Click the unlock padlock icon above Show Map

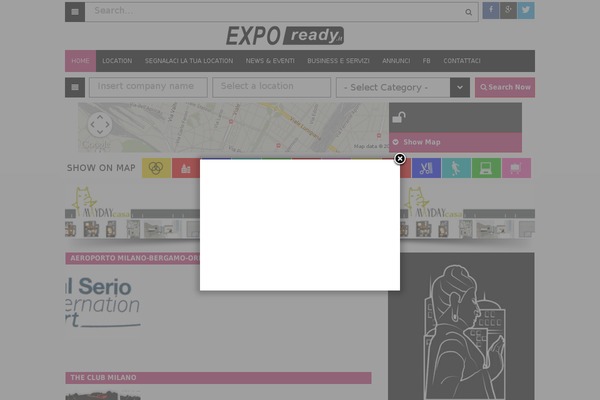399,117
